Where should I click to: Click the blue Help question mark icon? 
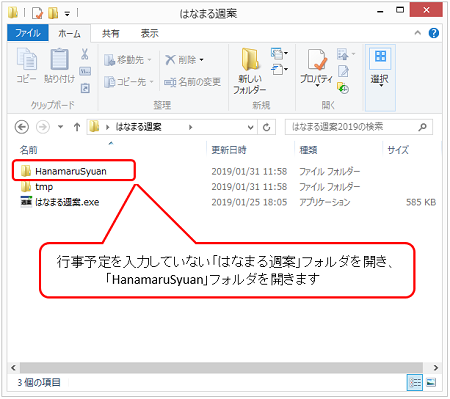(434, 33)
